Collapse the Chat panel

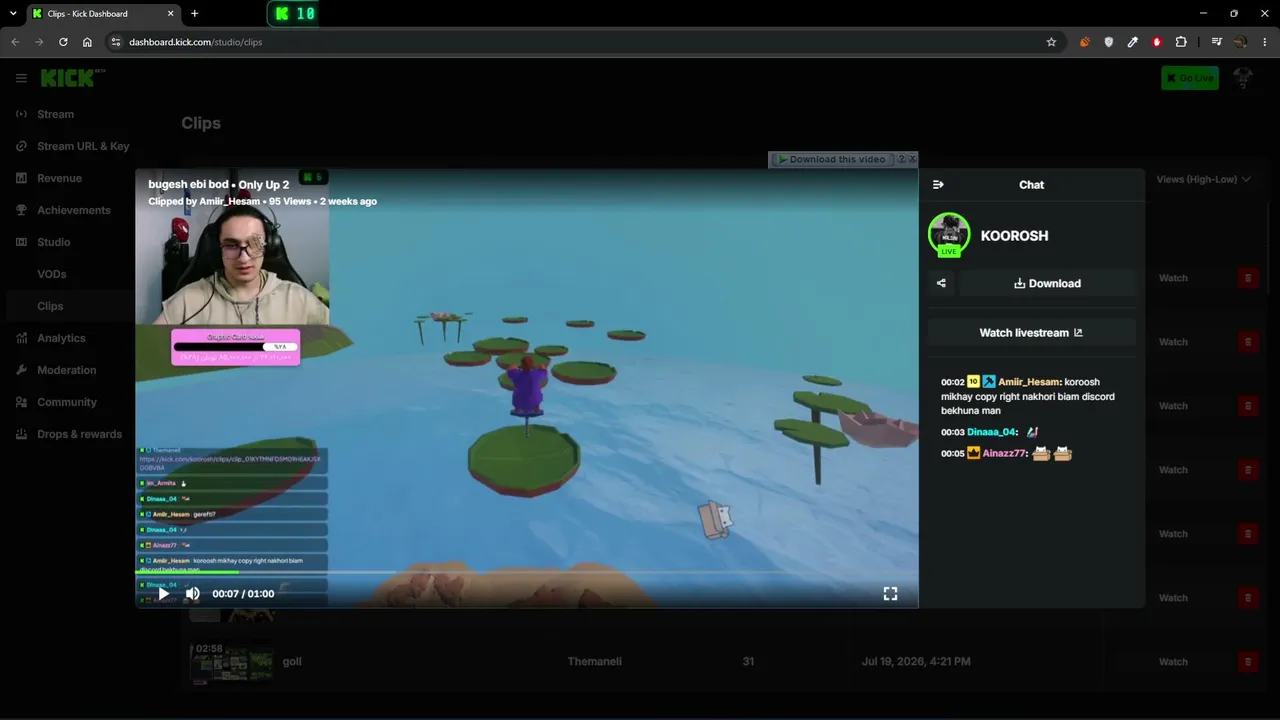[938, 185]
